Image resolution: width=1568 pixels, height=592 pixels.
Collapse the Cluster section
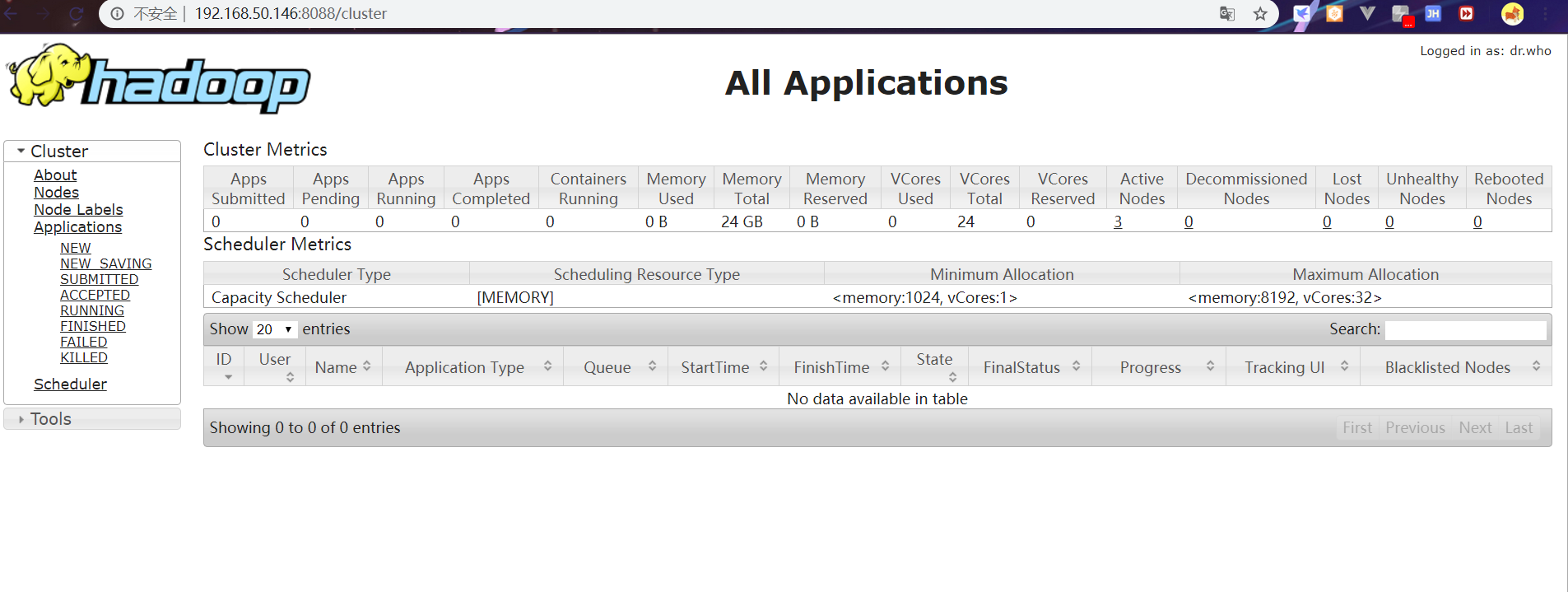92,151
